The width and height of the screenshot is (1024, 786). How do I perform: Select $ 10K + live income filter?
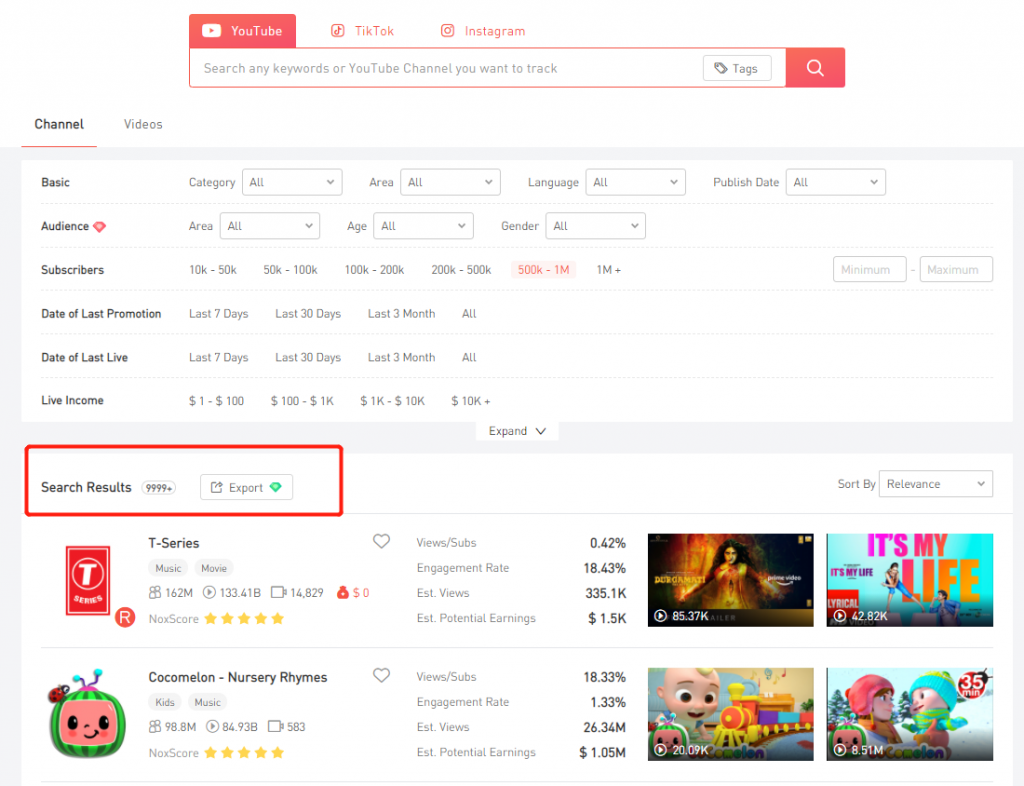point(471,401)
